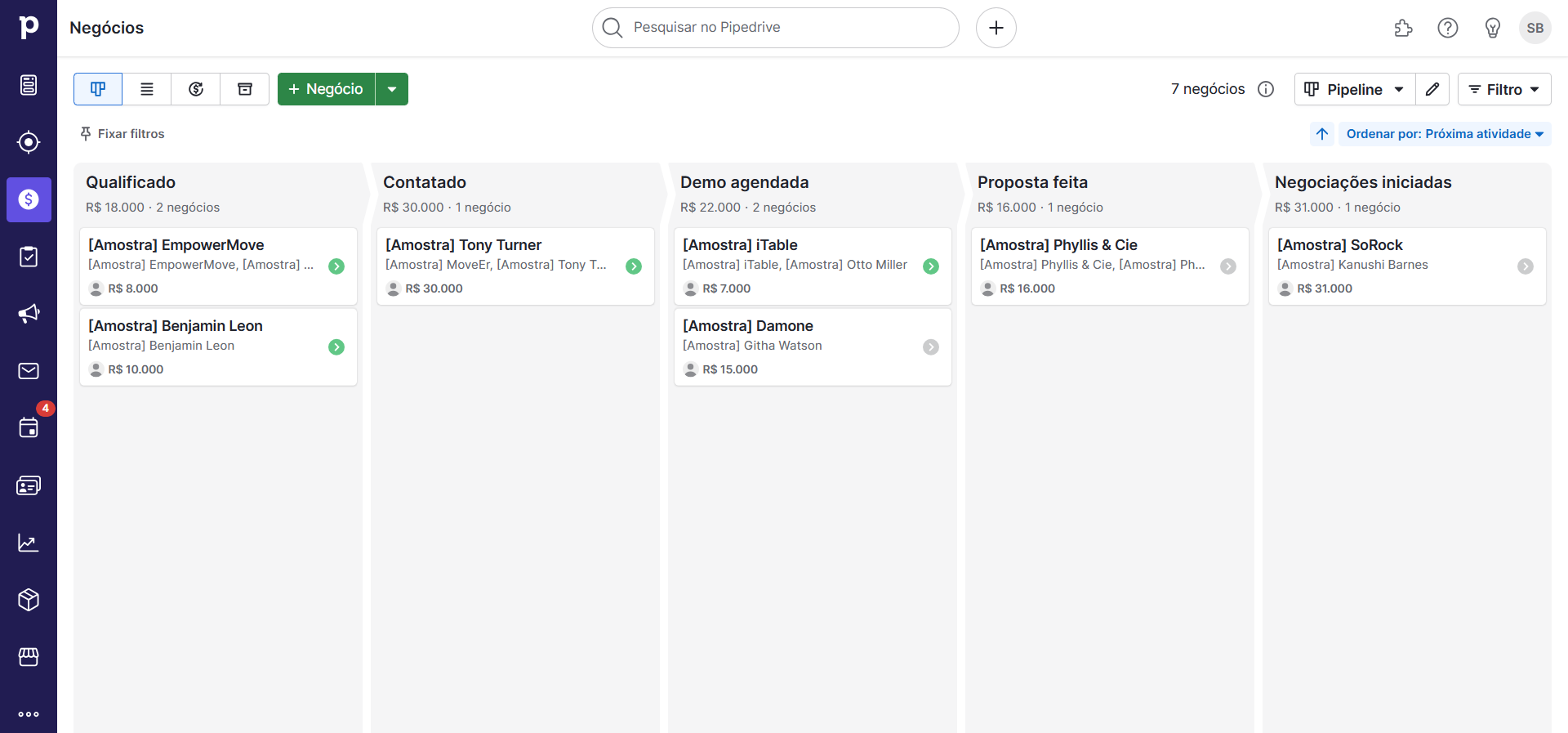Open the Filtro dropdown
This screenshot has height=733, width=1568.
click(1504, 89)
